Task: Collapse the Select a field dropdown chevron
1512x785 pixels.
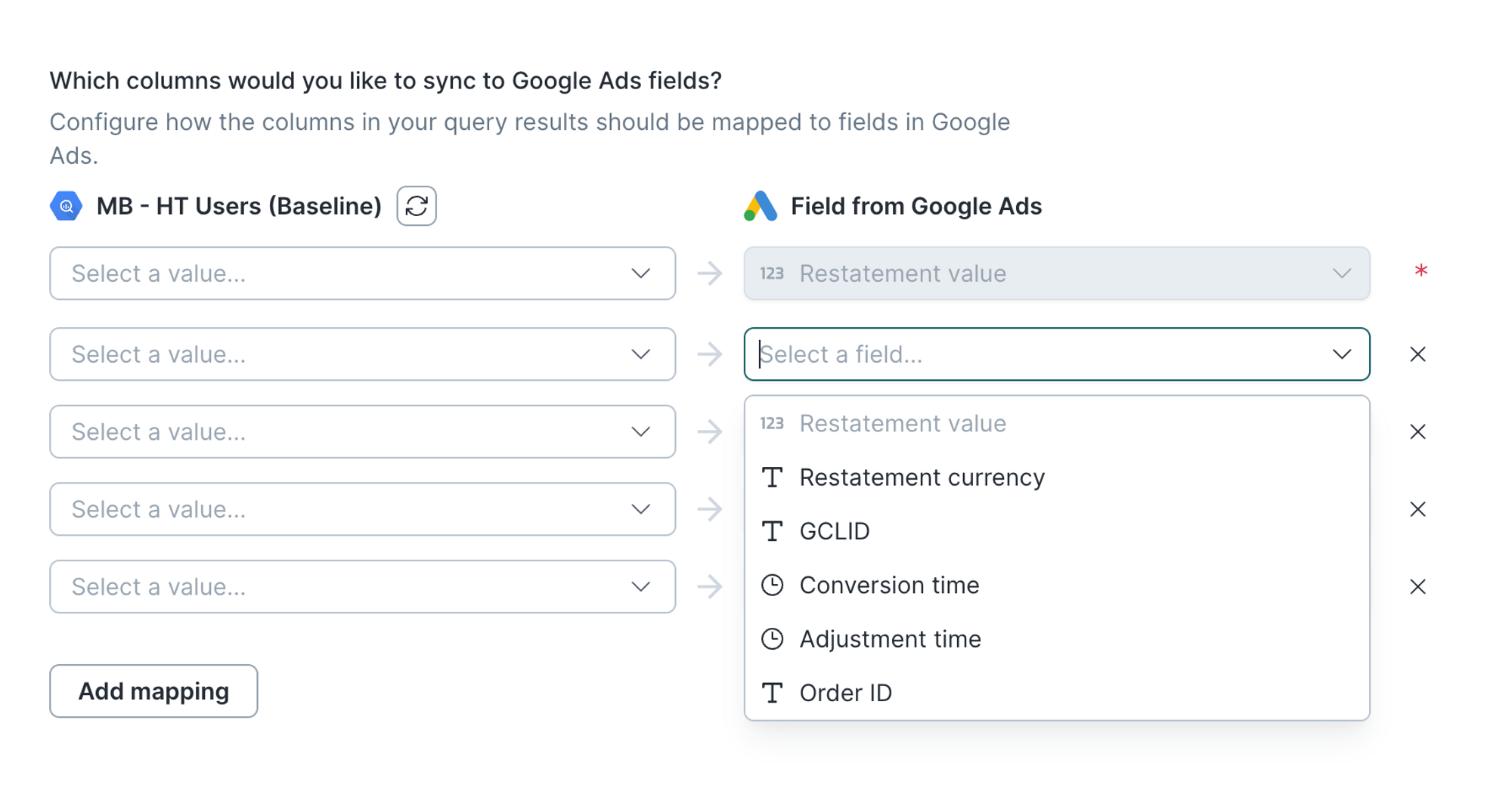Action: click(x=1342, y=354)
